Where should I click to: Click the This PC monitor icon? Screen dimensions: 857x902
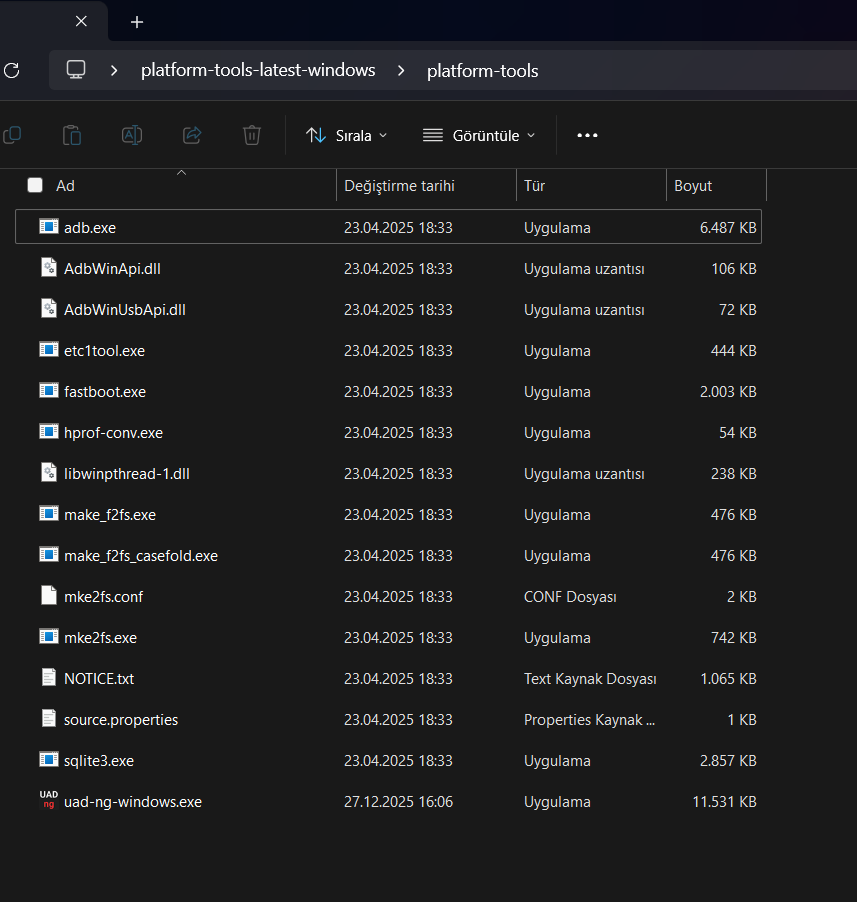pyautogui.click(x=76, y=70)
